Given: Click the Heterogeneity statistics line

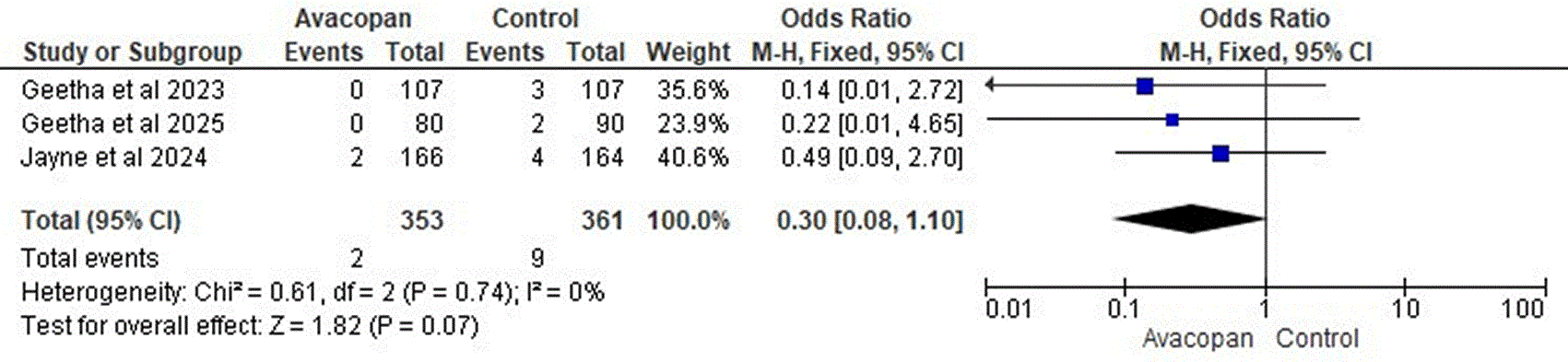Looking at the screenshot, I should point(312,293).
